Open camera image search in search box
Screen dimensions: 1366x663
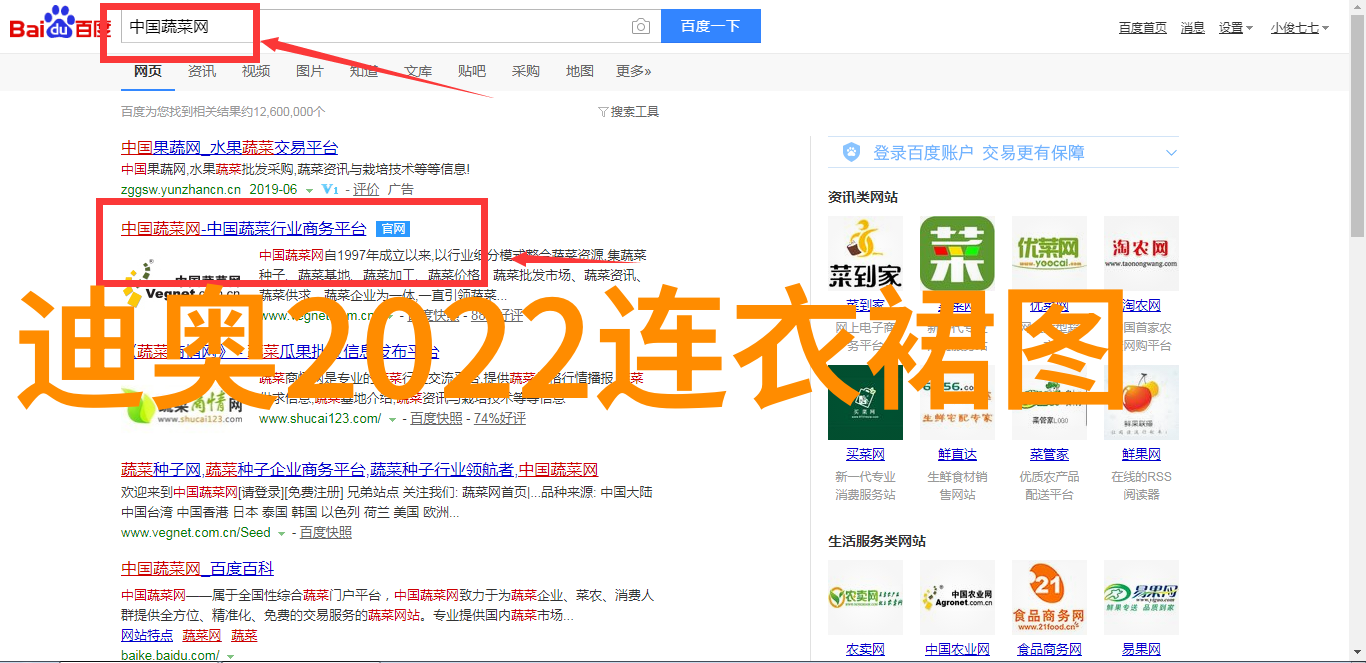click(641, 27)
